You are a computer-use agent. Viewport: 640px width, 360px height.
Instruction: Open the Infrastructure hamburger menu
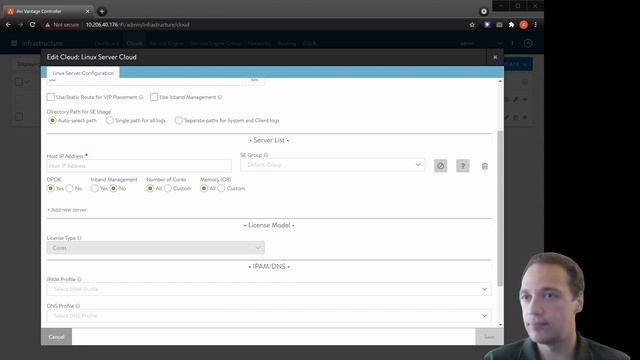(14, 43)
